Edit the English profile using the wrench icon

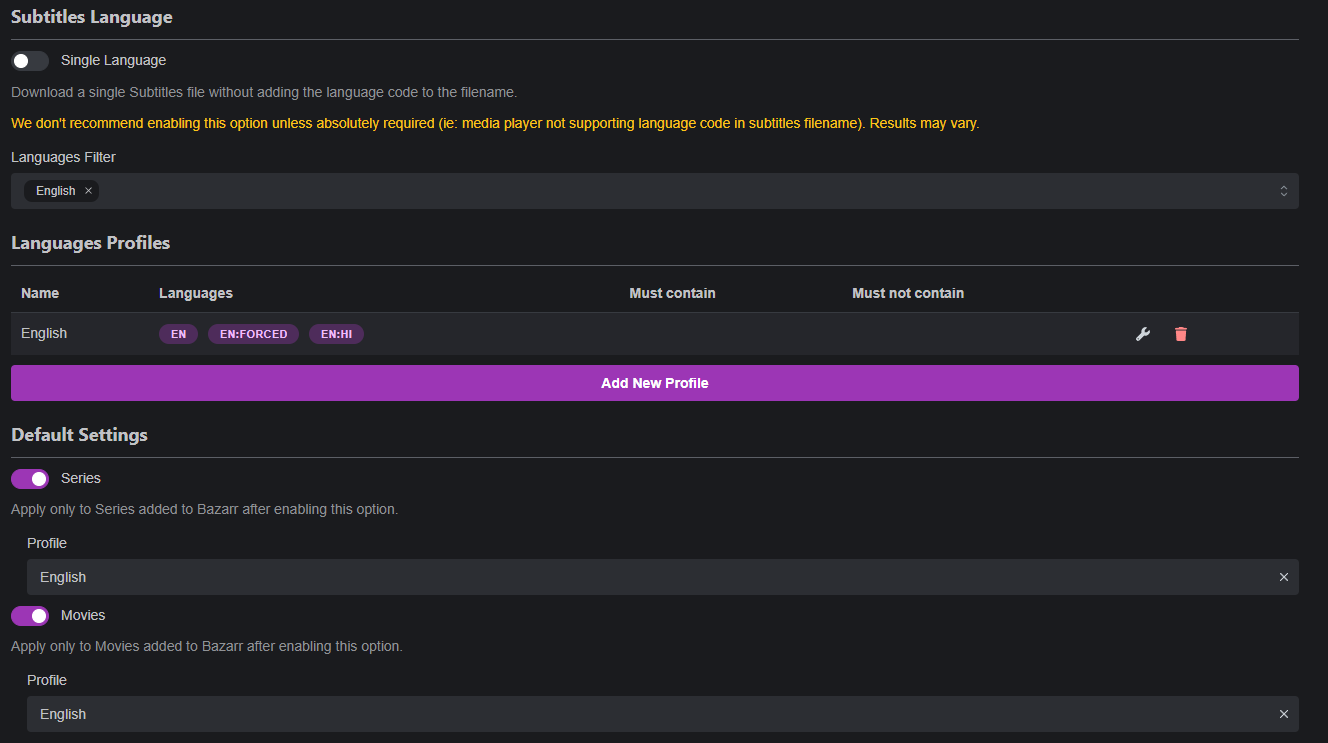pyautogui.click(x=1142, y=333)
